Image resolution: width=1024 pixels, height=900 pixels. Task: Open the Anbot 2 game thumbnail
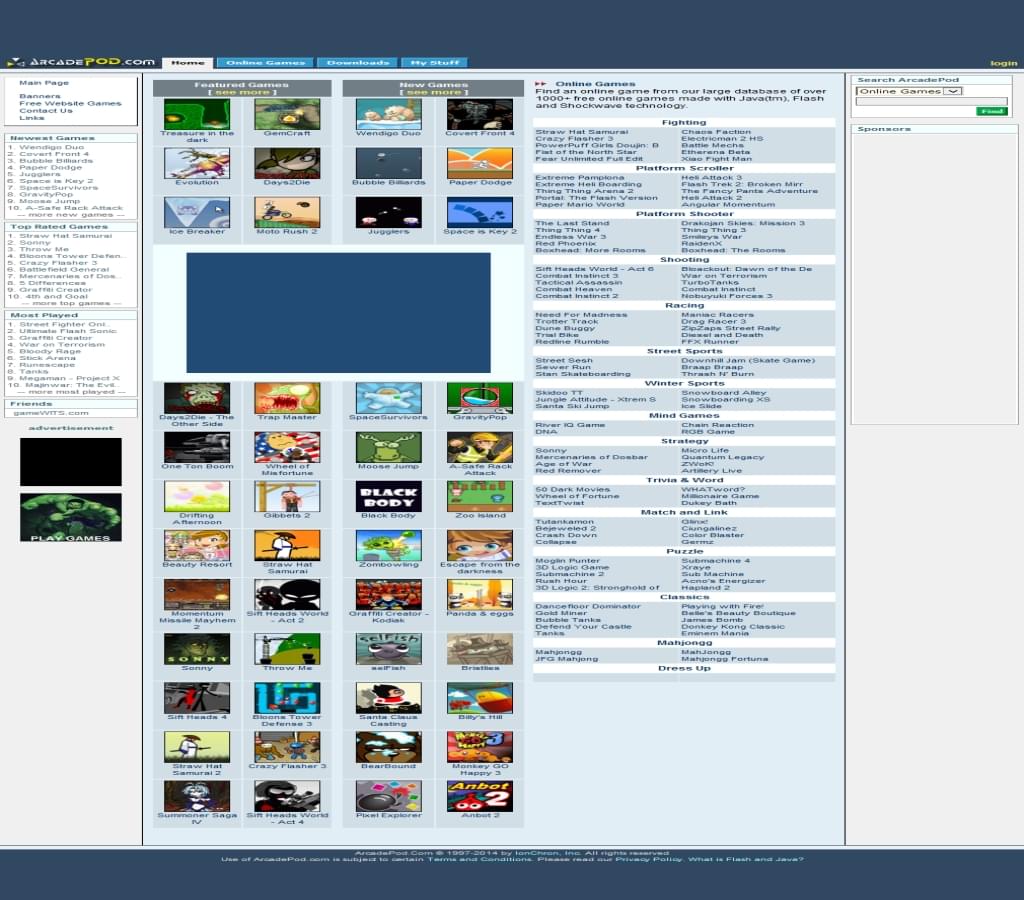coord(480,796)
